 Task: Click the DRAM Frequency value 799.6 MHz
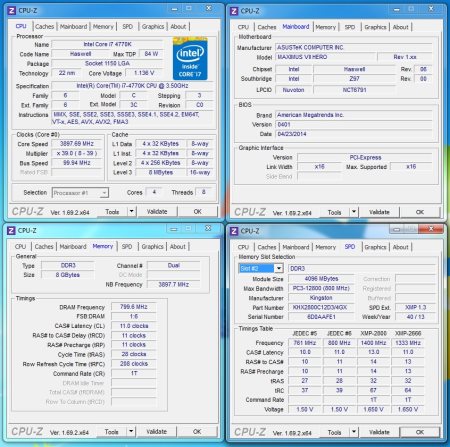click(134, 307)
